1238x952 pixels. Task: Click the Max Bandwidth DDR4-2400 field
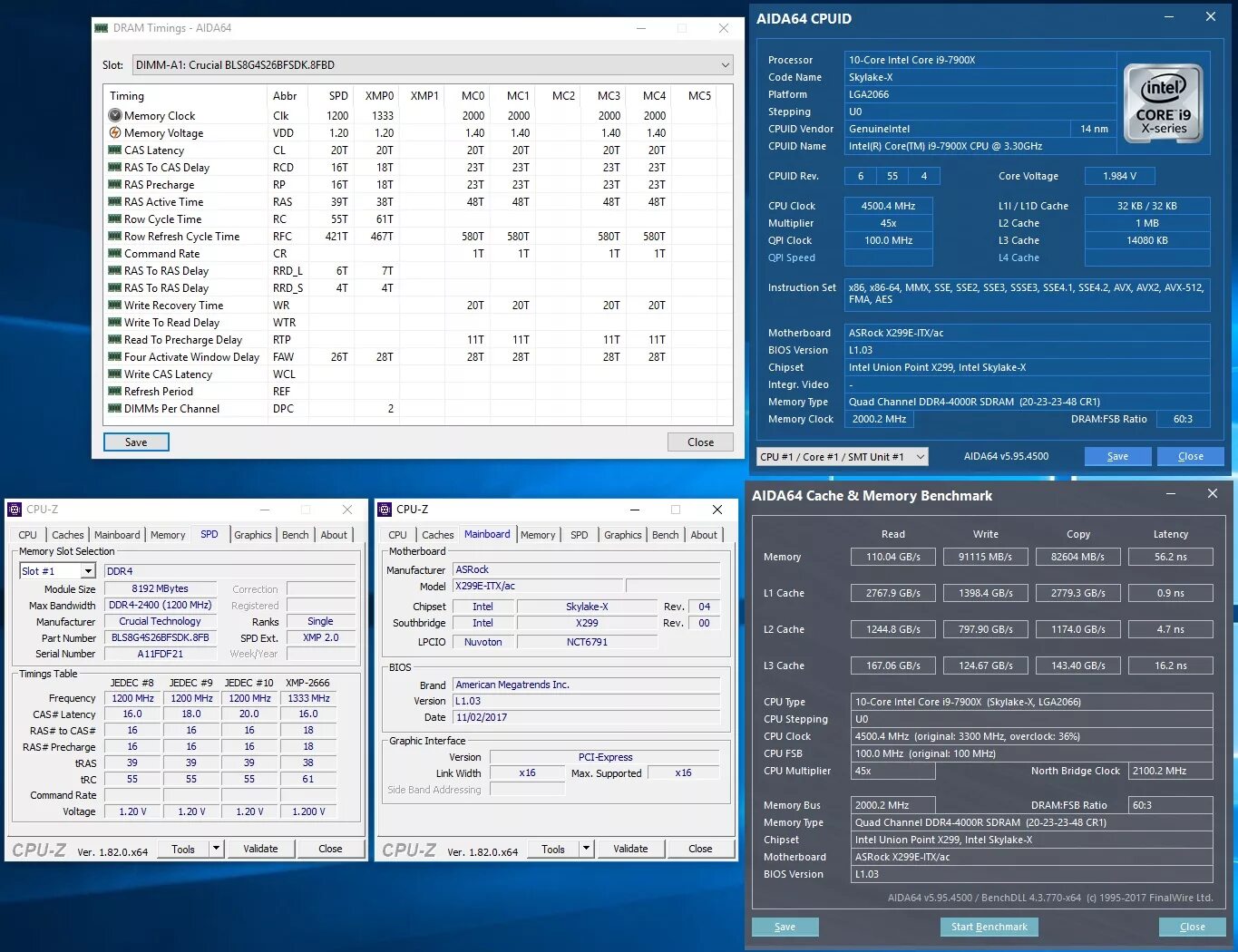point(161,606)
